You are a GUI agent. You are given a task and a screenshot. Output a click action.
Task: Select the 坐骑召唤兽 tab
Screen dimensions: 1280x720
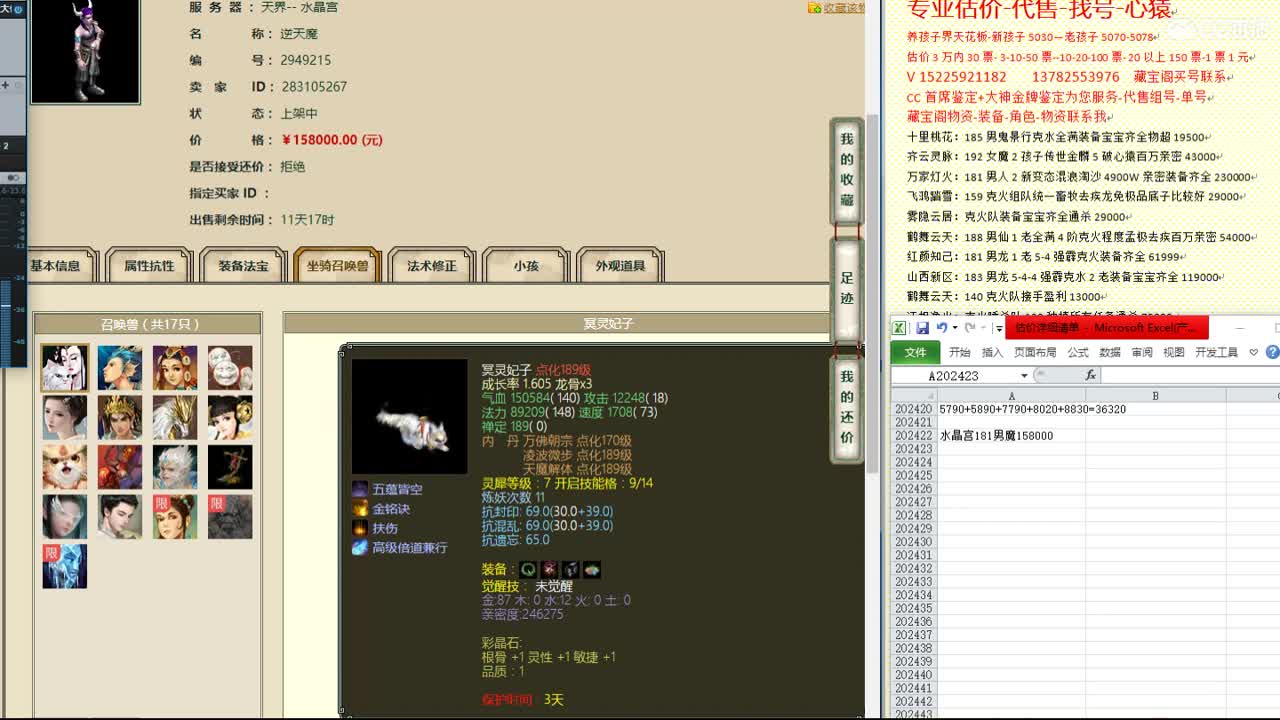[337, 266]
